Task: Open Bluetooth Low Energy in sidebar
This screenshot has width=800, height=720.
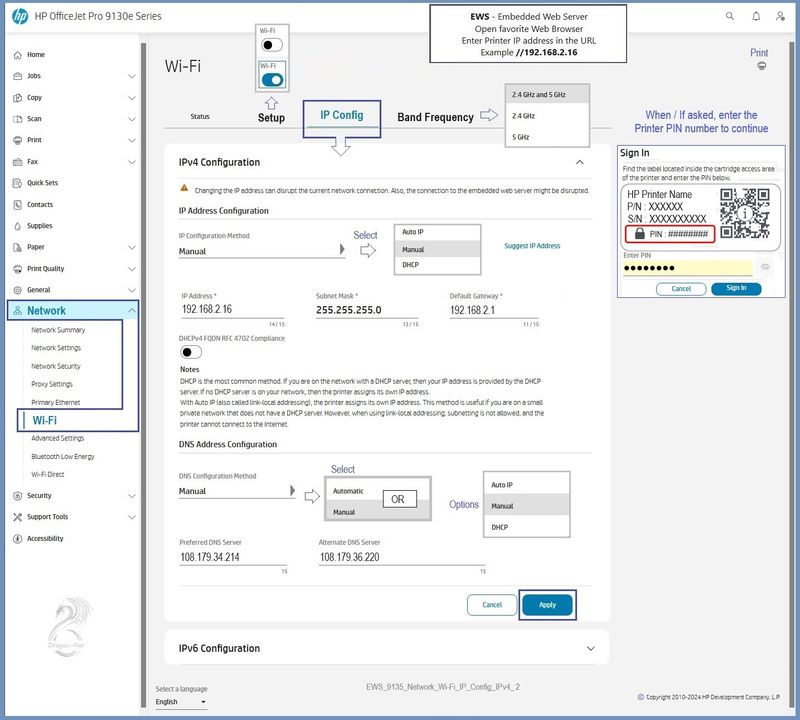Action: tap(63, 457)
